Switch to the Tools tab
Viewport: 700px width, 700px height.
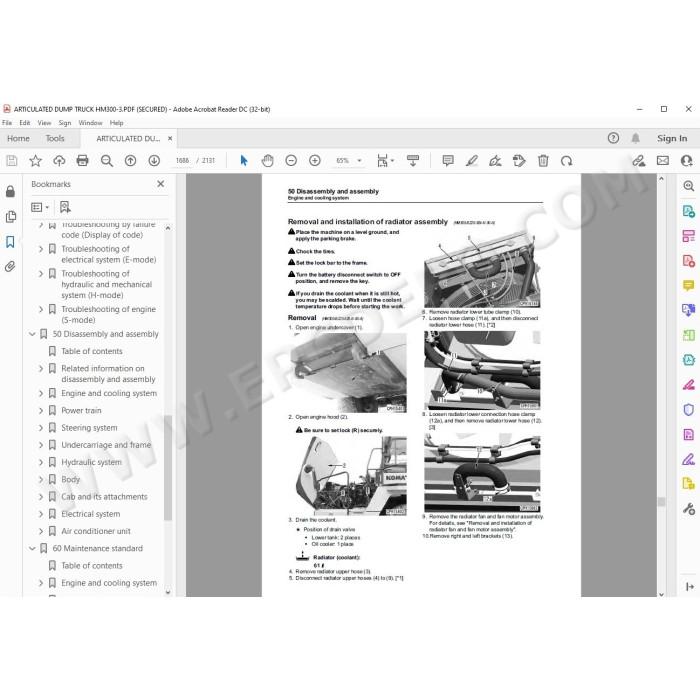(x=55, y=138)
